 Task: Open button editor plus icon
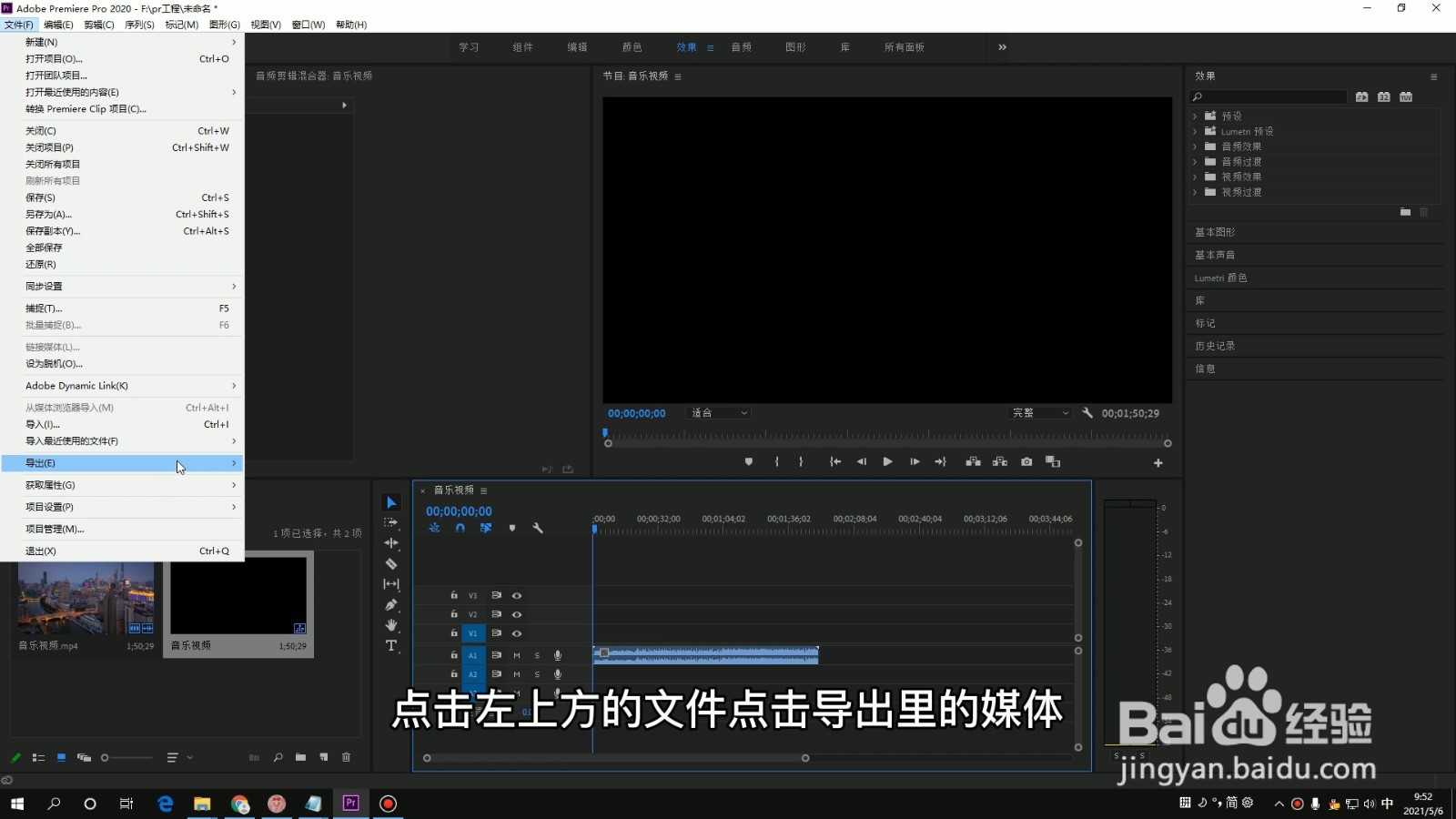[x=1158, y=463]
